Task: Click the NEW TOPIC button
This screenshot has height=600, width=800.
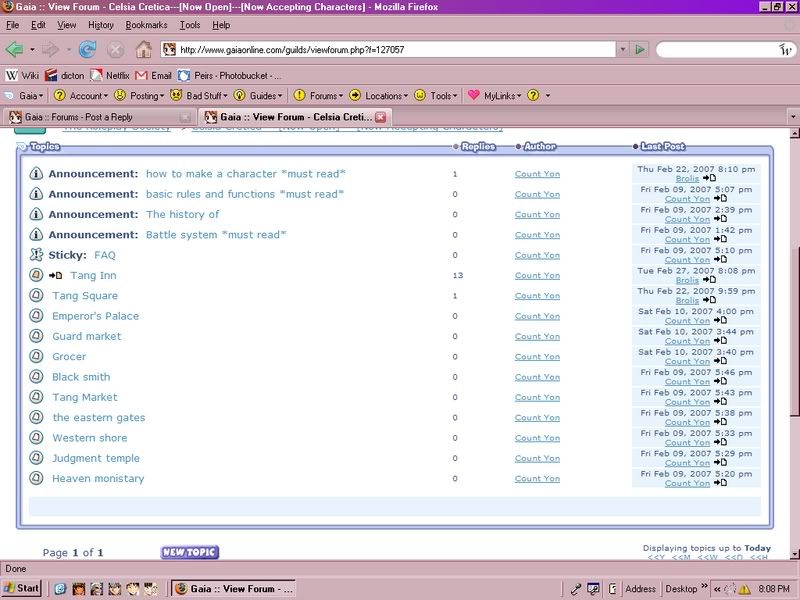Action: [x=190, y=552]
